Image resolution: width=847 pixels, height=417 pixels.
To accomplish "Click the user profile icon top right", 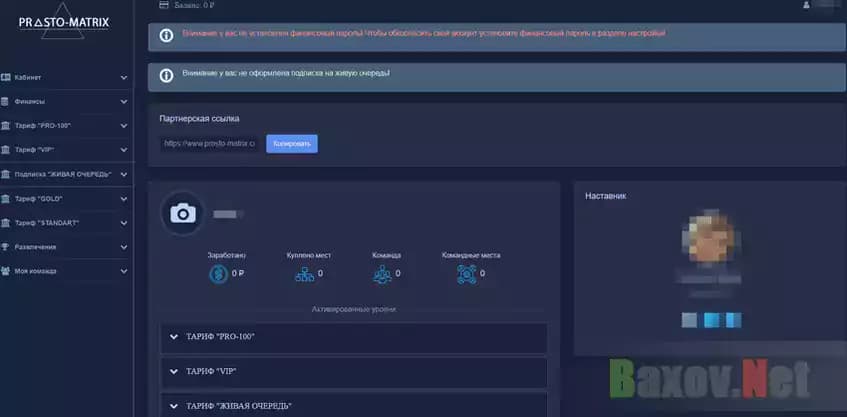I will [x=806, y=5].
